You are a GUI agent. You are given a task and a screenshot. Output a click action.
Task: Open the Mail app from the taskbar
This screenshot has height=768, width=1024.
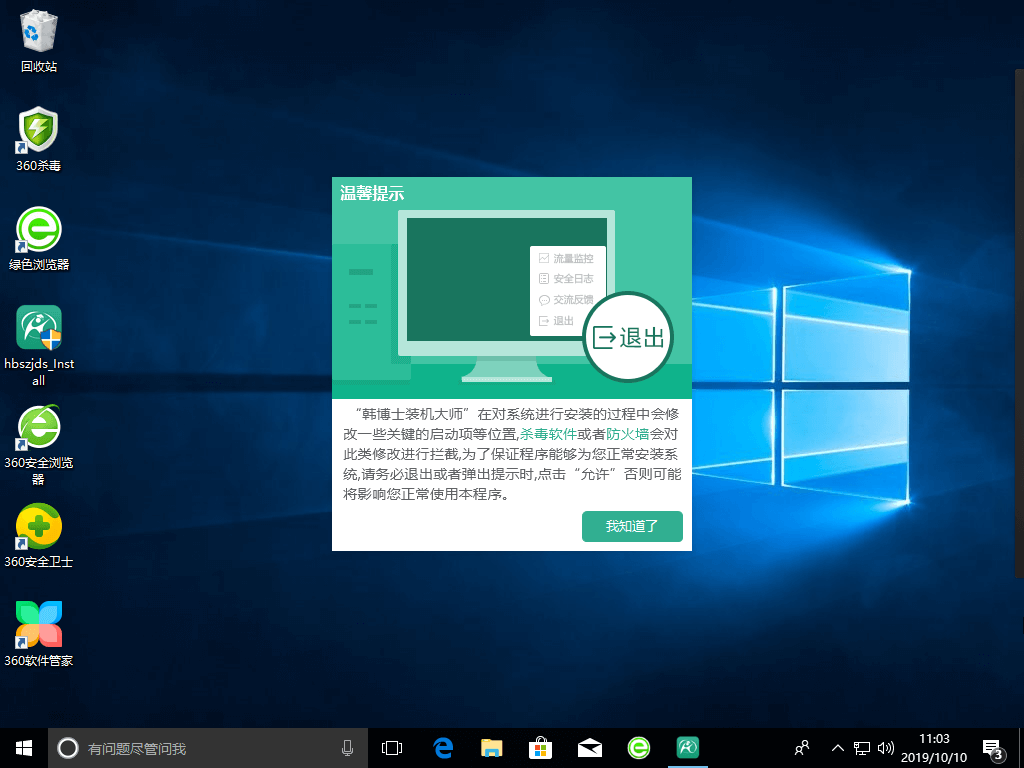(589, 747)
